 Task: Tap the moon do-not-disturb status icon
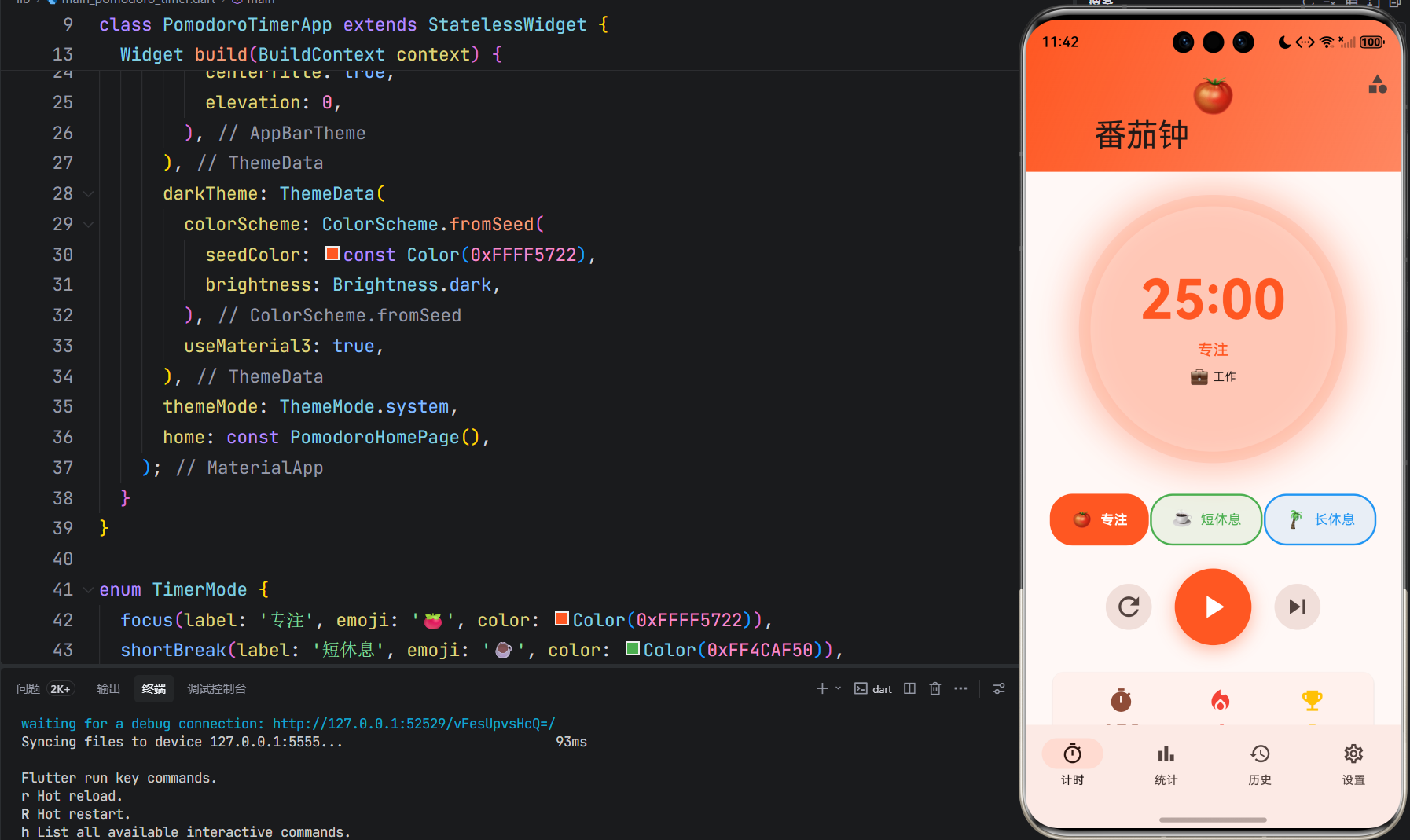[x=1284, y=42]
